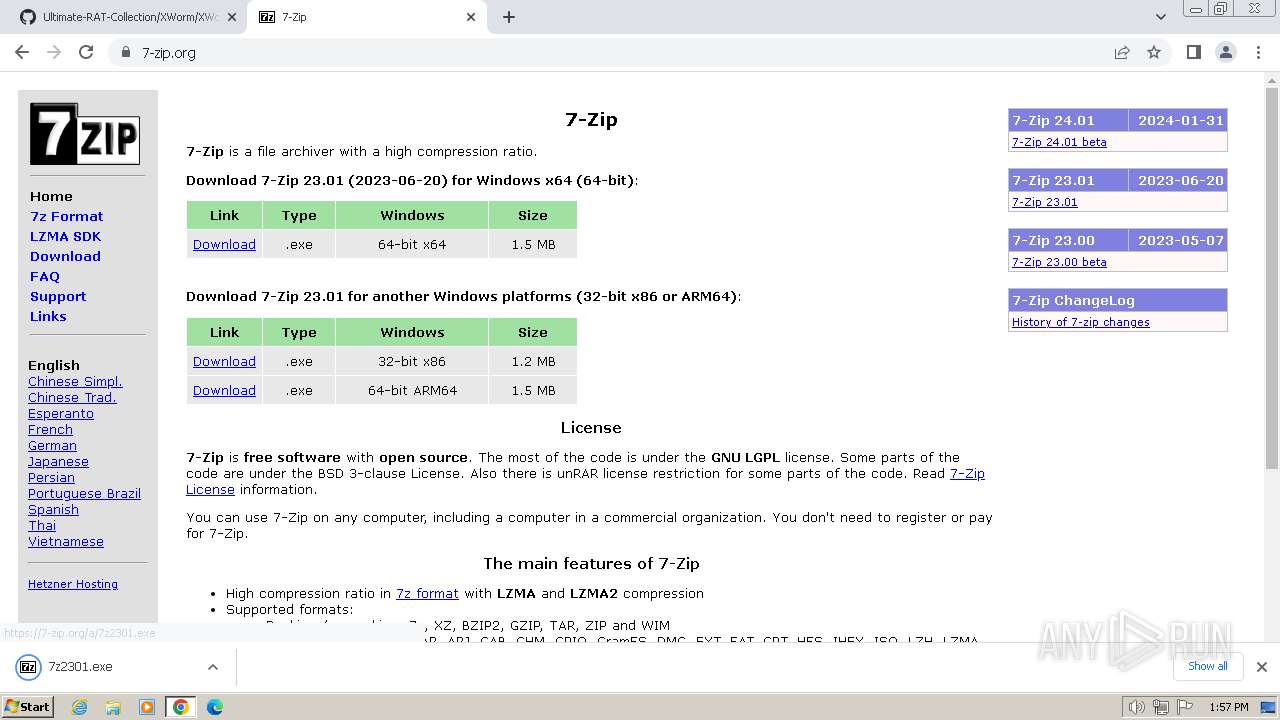Open 7-Zip 23.00 beta news link

pyautogui.click(x=1059, y=262)
